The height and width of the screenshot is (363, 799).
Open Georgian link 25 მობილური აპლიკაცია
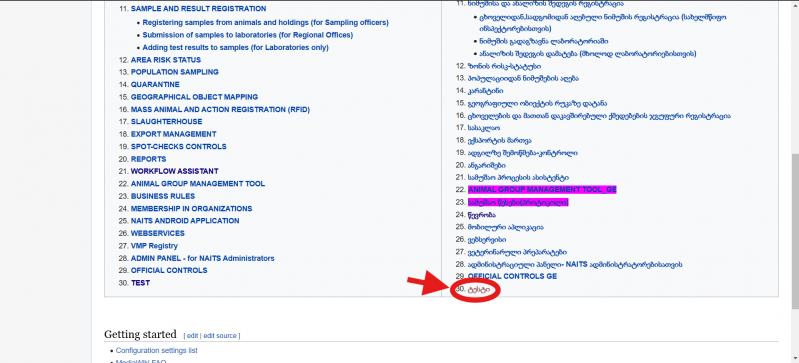click(505, 227)
